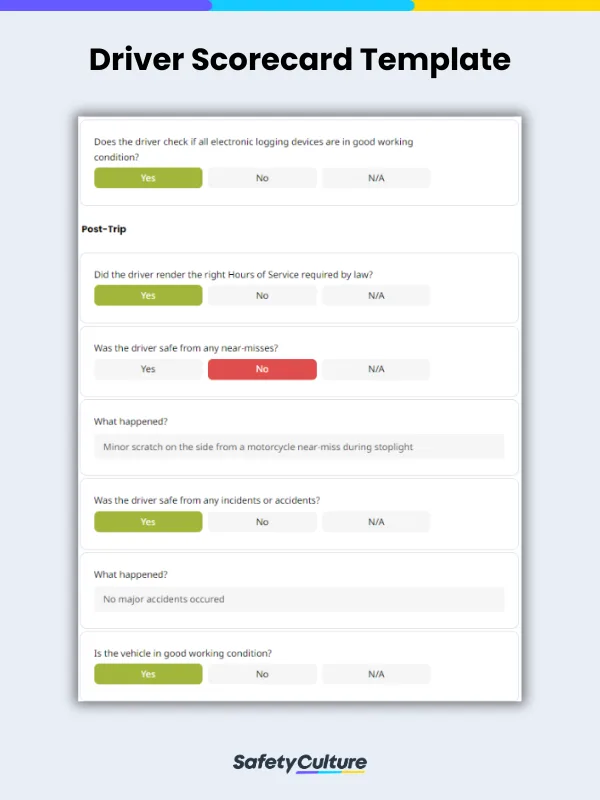Choose No for incidents or accidents question
600x800 pixels.
(262, 522)
